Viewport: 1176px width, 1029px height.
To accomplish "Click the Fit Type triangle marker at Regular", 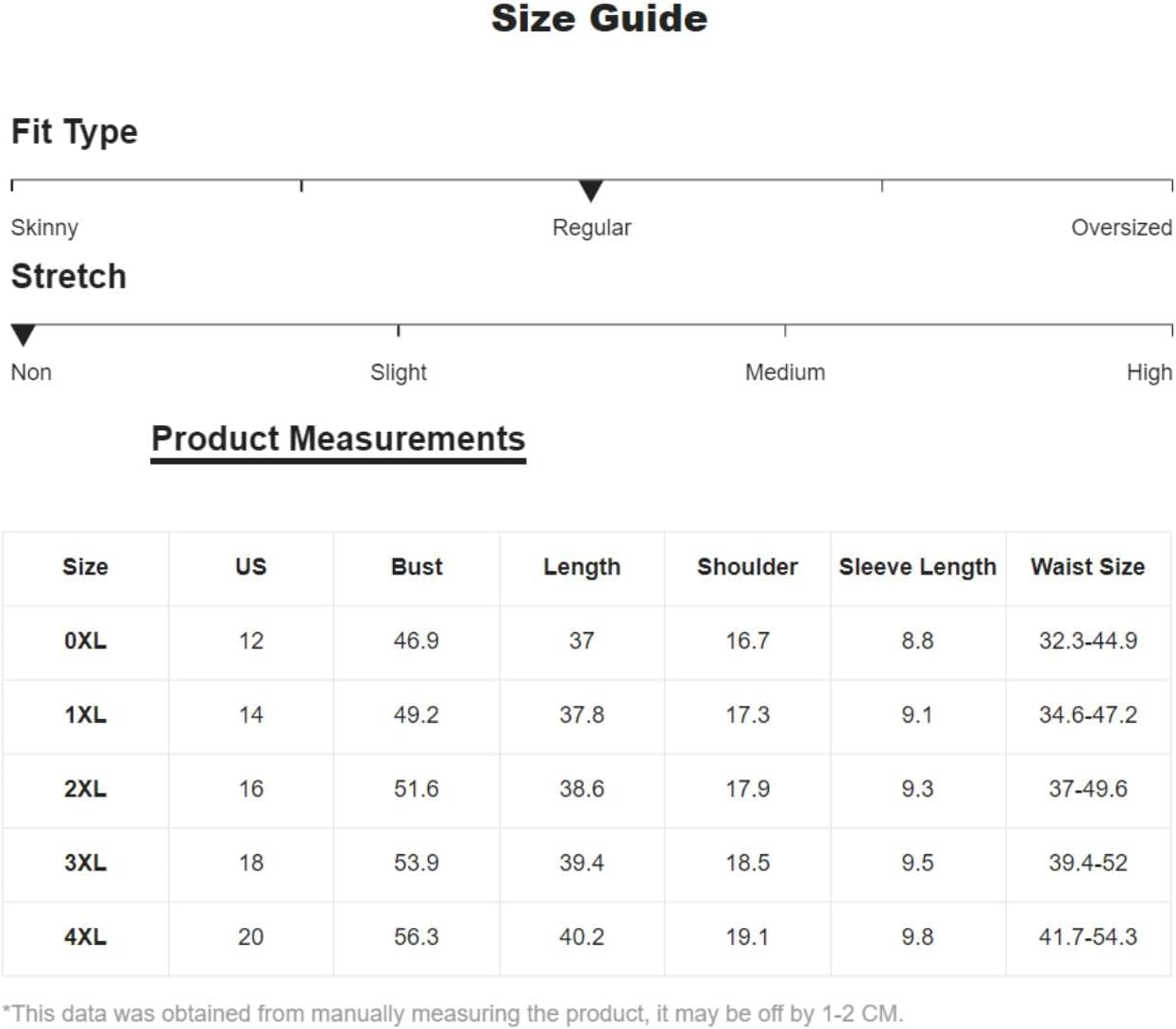I will tap(590, 190).
